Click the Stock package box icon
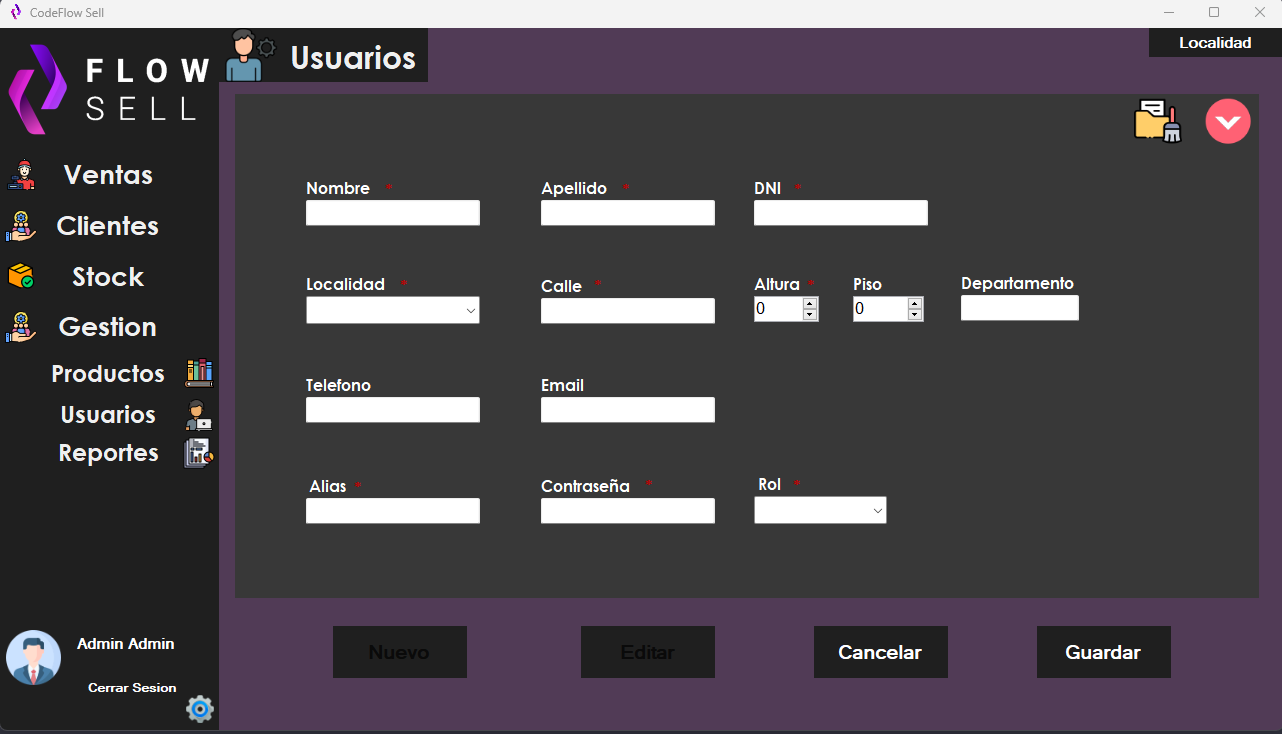 tap(22, 276)
